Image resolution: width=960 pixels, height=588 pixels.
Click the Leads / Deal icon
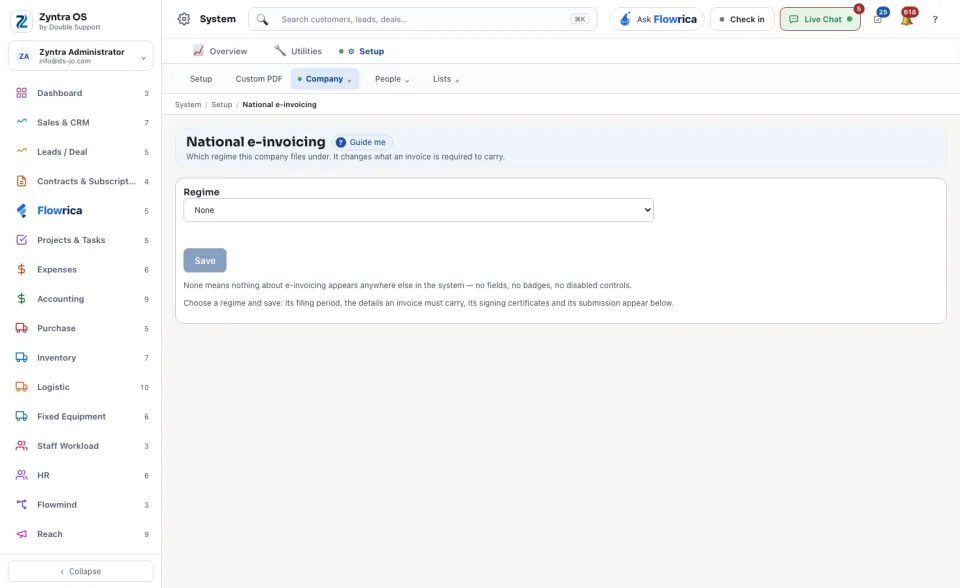point(21,151)
